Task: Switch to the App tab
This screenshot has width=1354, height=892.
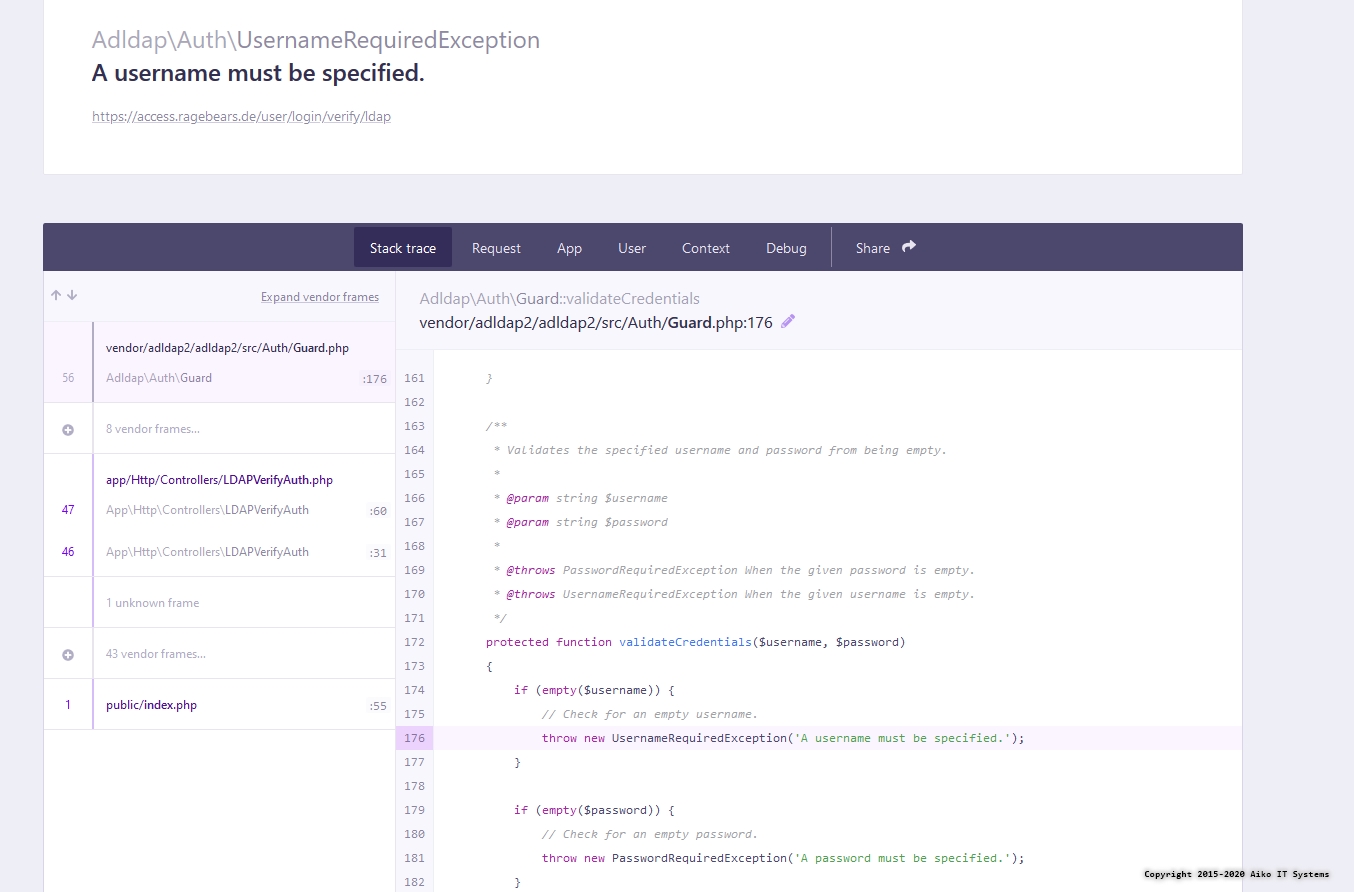Action: click(x=569, y=247)
